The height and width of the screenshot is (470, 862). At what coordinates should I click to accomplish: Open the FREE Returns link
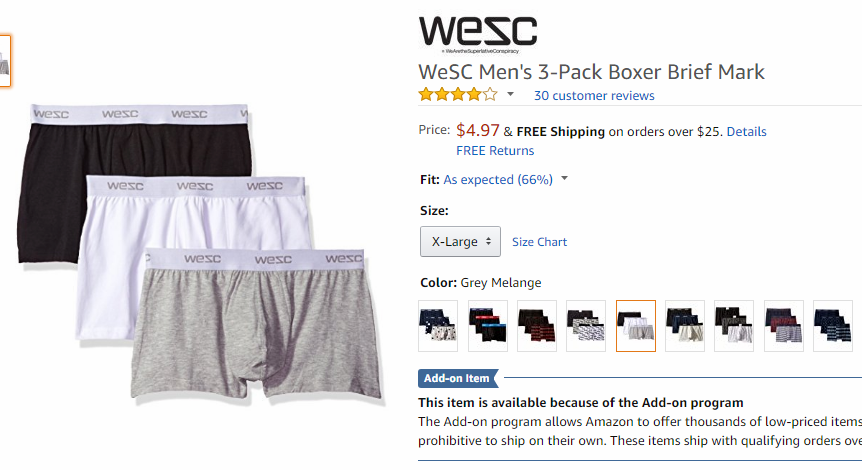click(x=495, y=151)
